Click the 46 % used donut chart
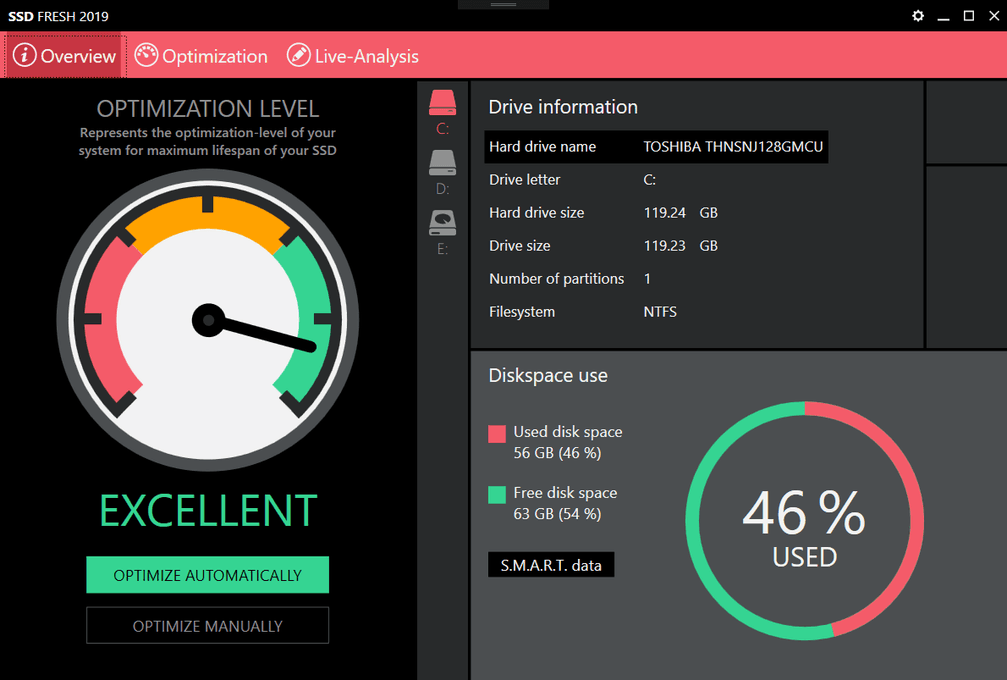 pos(804,521)
